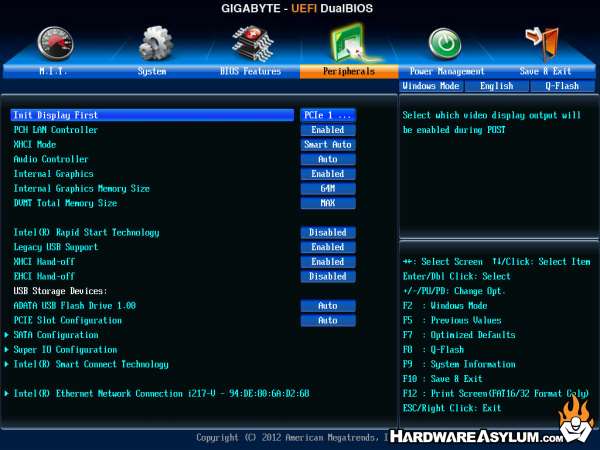Click the BIOS Features chip icon
600x450 pixels.
click(253, 43)
